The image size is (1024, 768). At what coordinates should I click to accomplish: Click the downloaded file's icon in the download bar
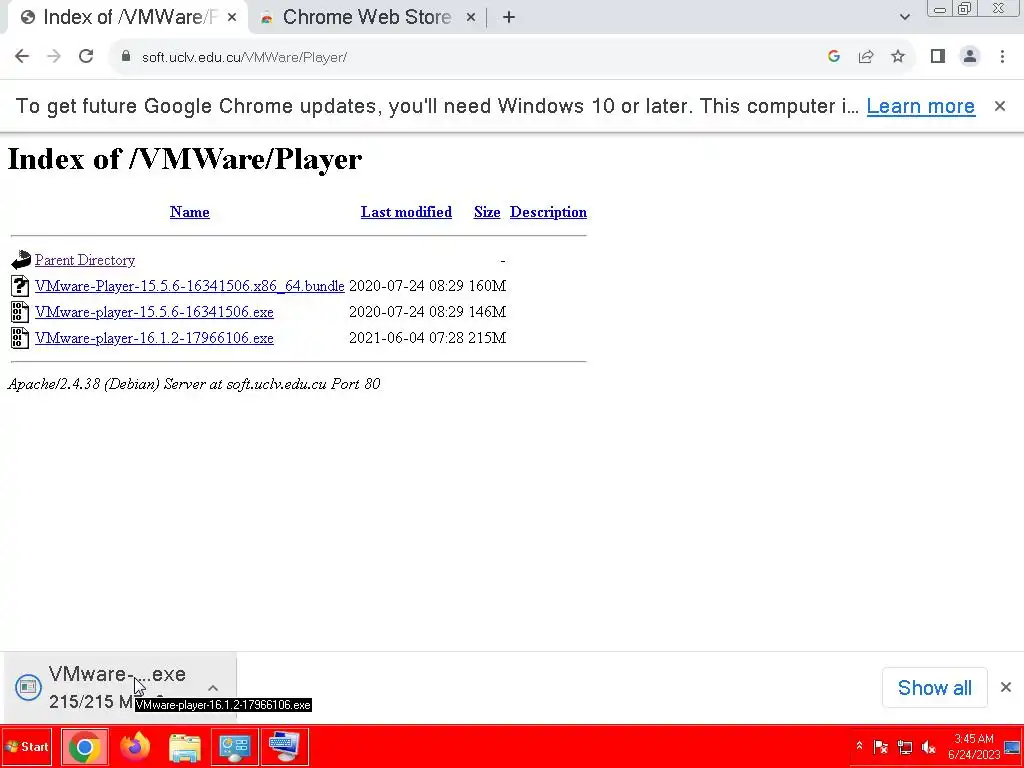coord(28,687)
